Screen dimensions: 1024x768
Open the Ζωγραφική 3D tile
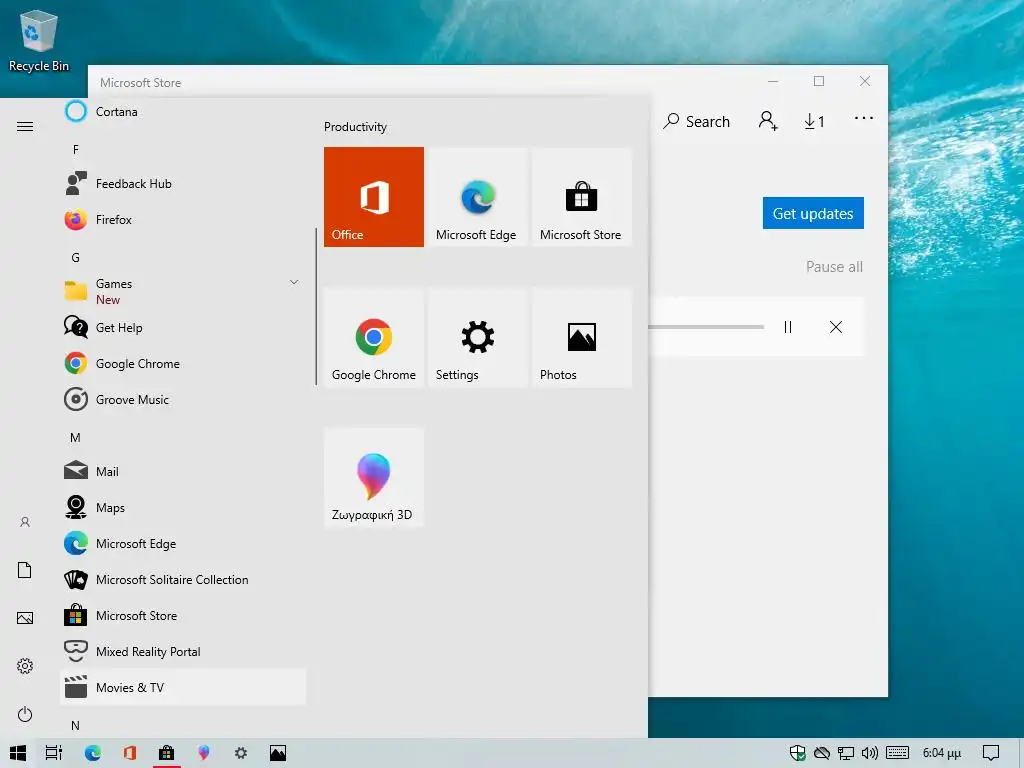[x=374, y=477]
